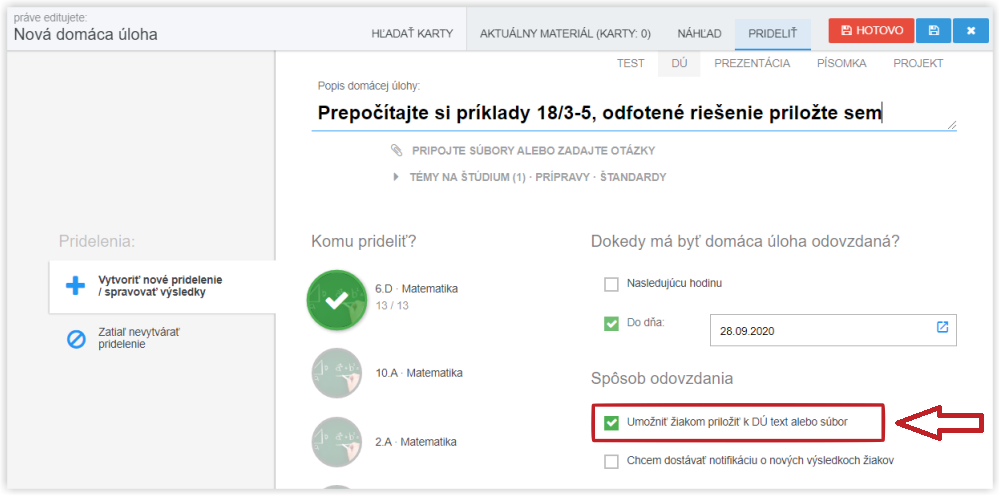Select the Písomka type tab
This screenshot has height=496, width=1000.
841,64
